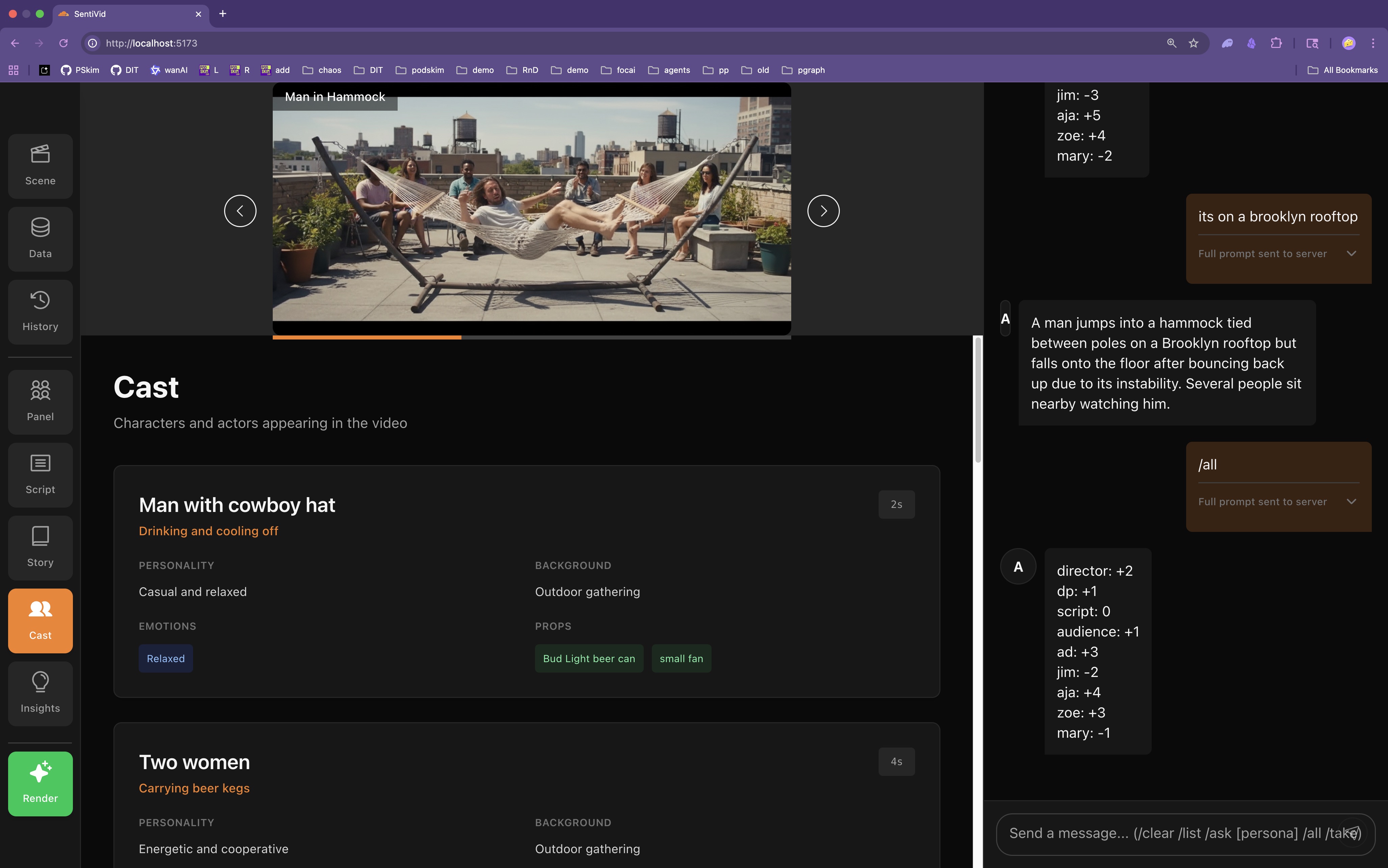Switch to the Panel view
This screenshot has height=868, width=1388.
[40, 402]
